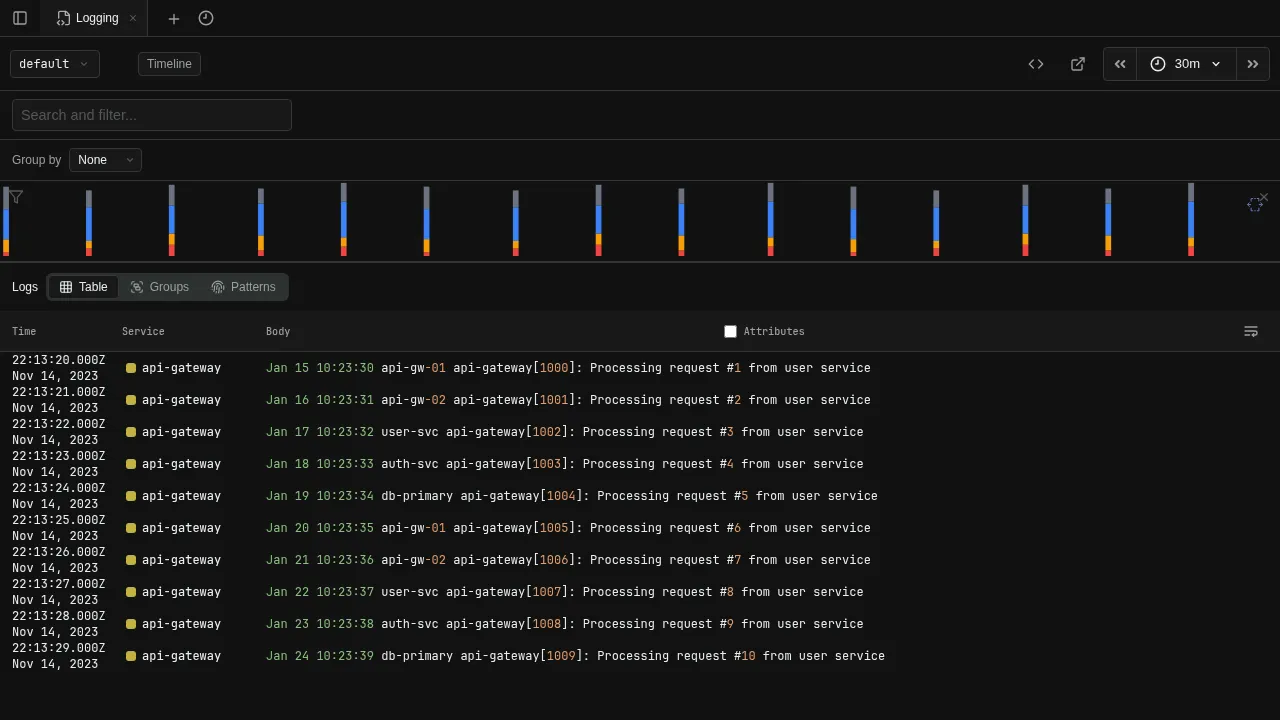Click the Search and filter input field

click(x=152, y=115)
